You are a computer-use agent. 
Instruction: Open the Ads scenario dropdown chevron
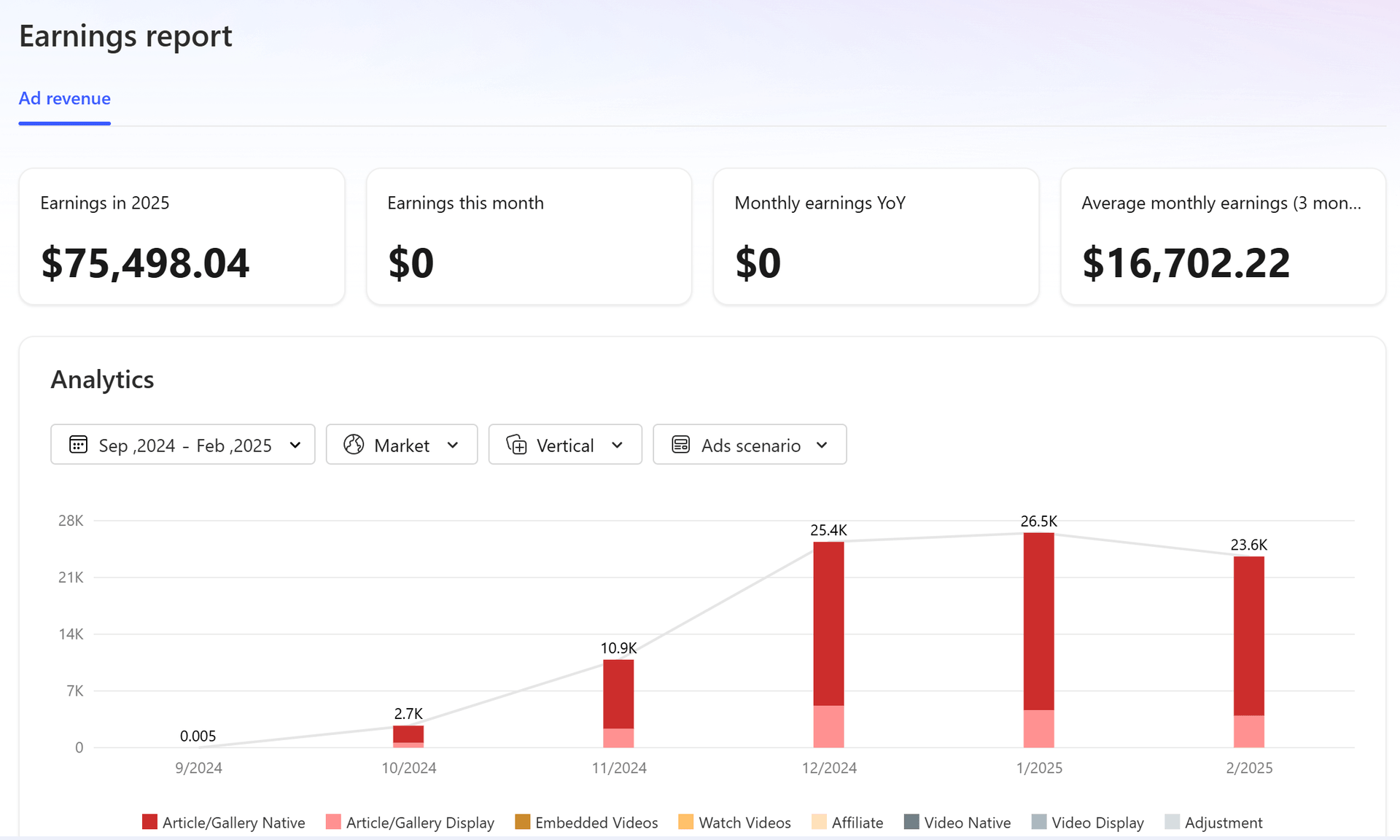coord(822,445)
